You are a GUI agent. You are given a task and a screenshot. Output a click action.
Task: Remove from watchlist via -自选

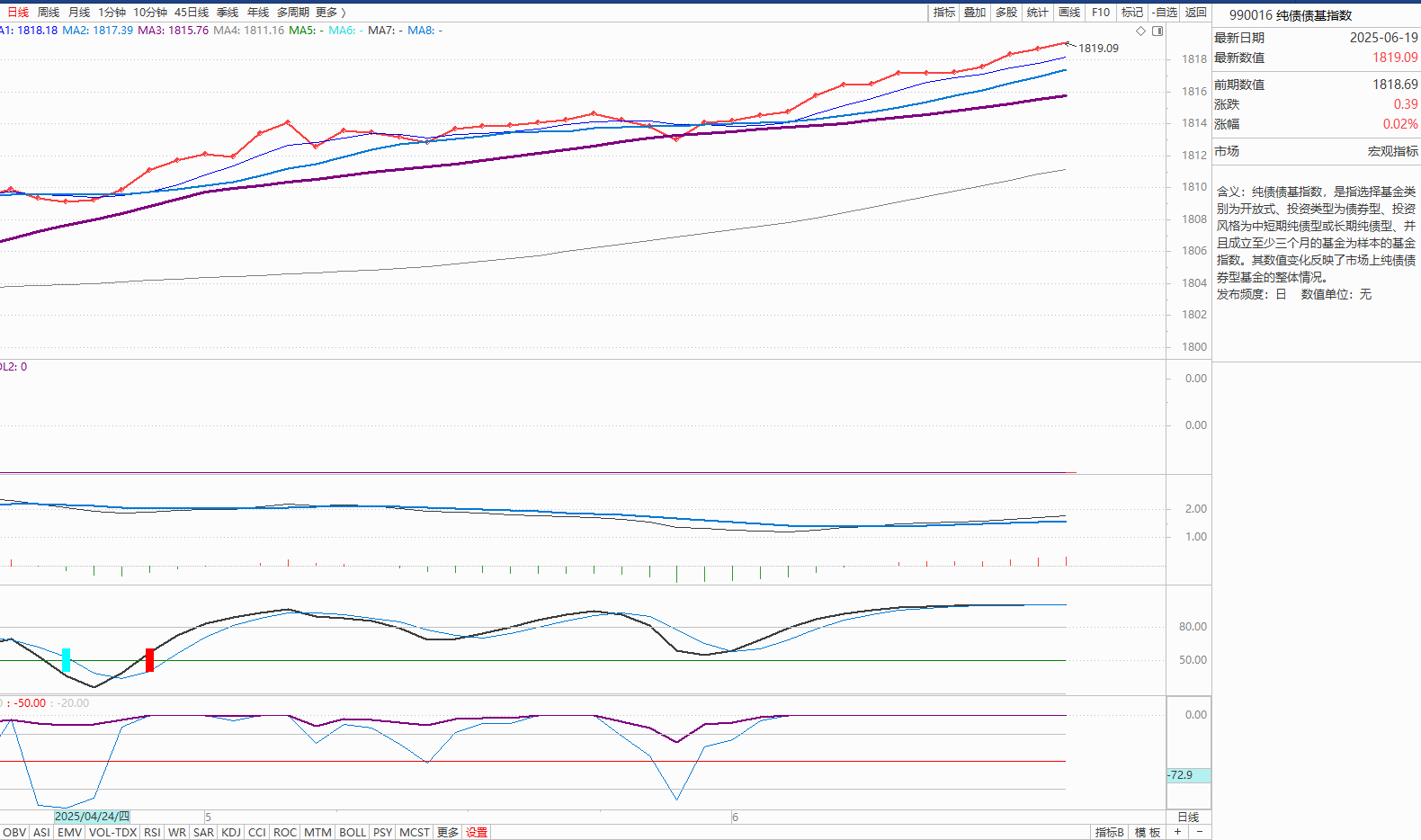click(x=1165, y=13)
